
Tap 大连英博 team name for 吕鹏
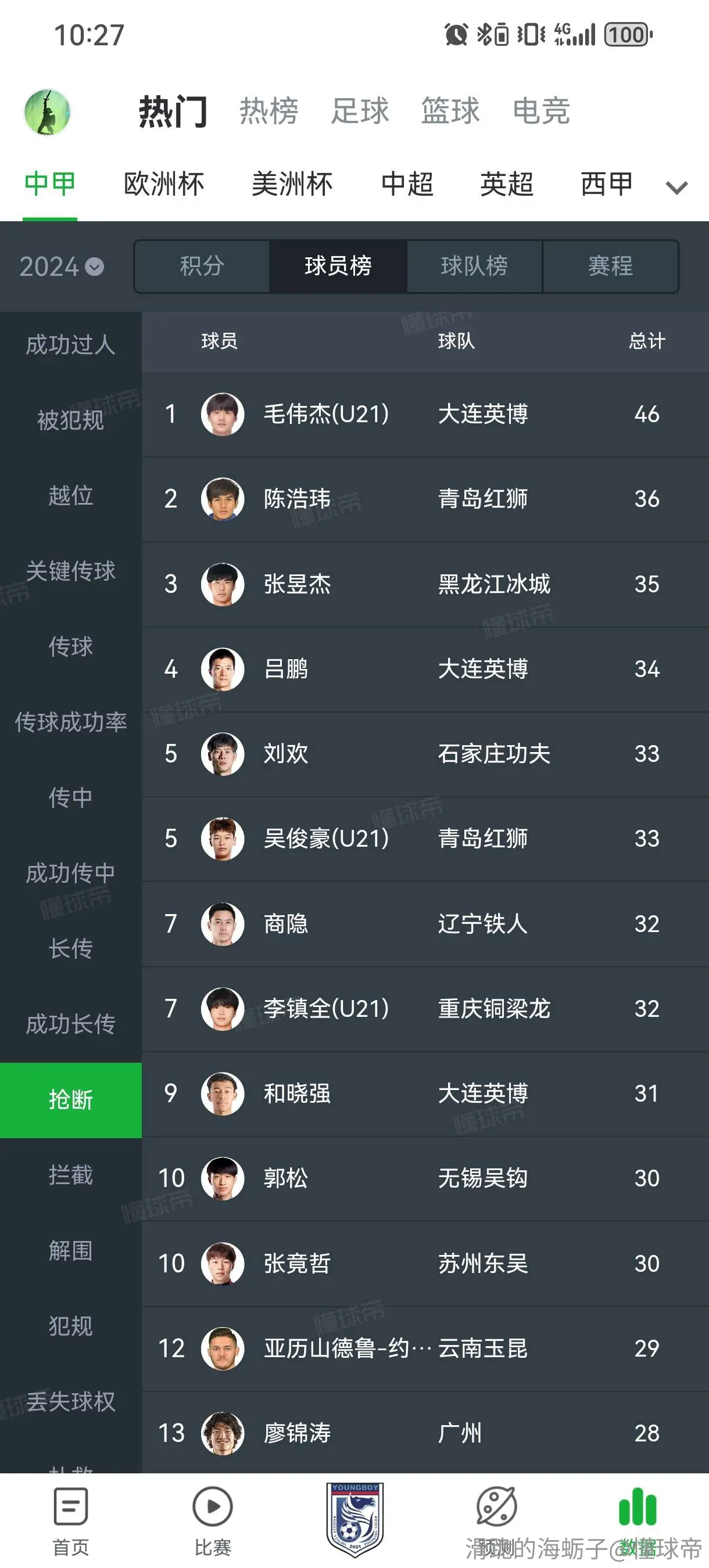pyautogui.click(x=483, y=669)
